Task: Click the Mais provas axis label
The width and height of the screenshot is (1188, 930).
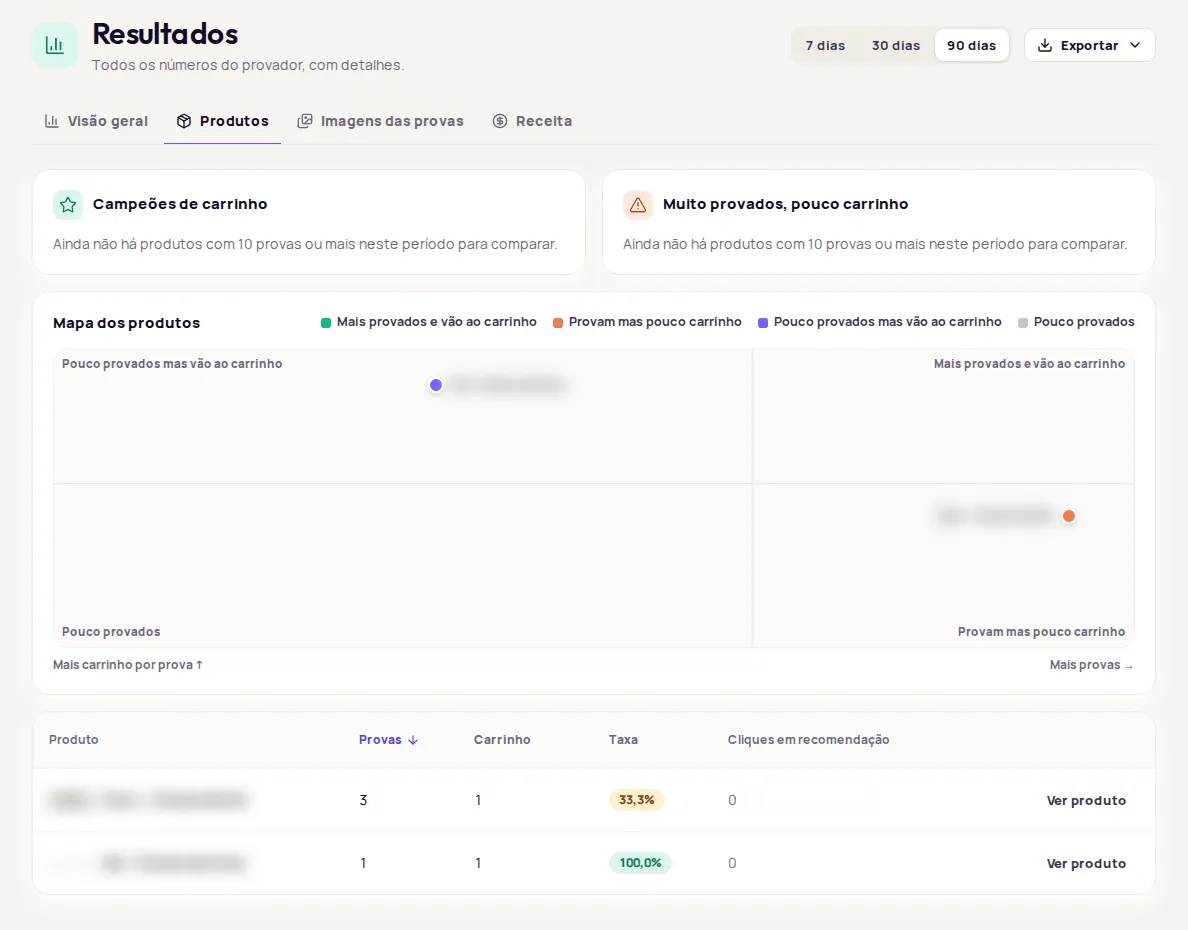Action: (1091, 665)
